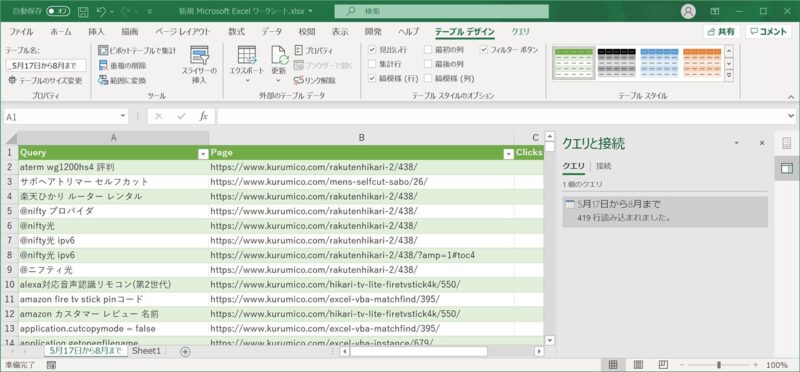Select the green table style
Image resolution: width=800 pixels, height=372 pixels.
pyautogui.click(x=574, y=63)
